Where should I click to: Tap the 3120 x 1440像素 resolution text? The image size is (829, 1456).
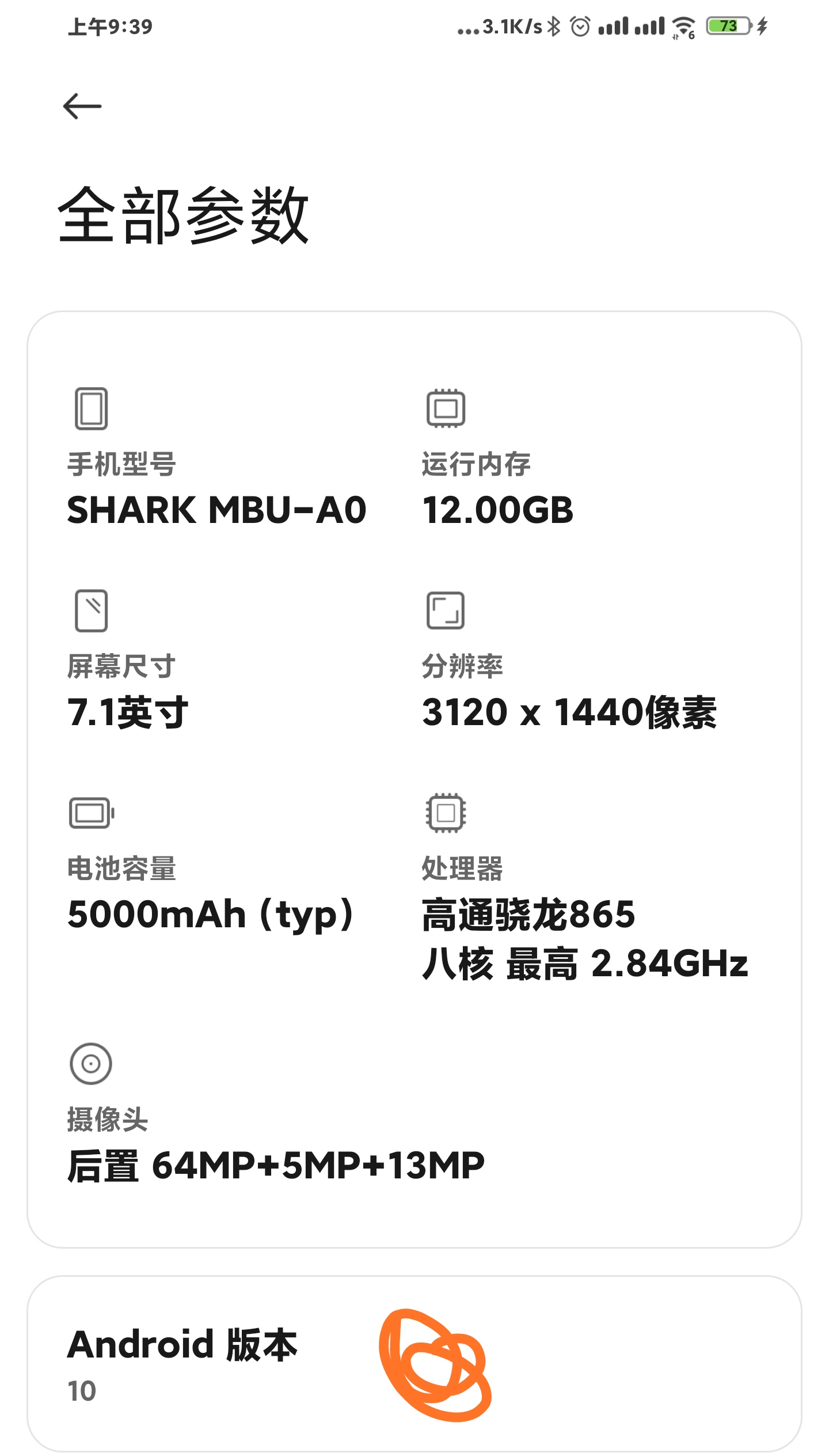(x=569, y=712)
